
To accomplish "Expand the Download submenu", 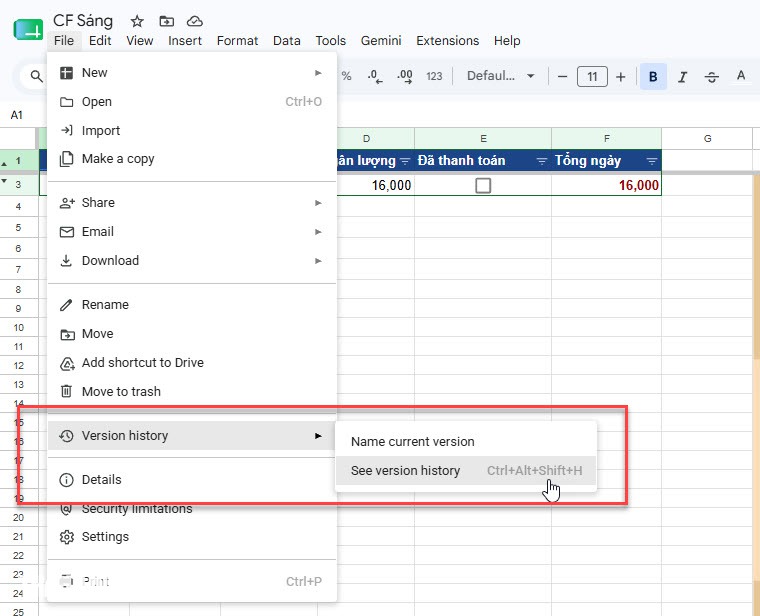I will 192,261.
